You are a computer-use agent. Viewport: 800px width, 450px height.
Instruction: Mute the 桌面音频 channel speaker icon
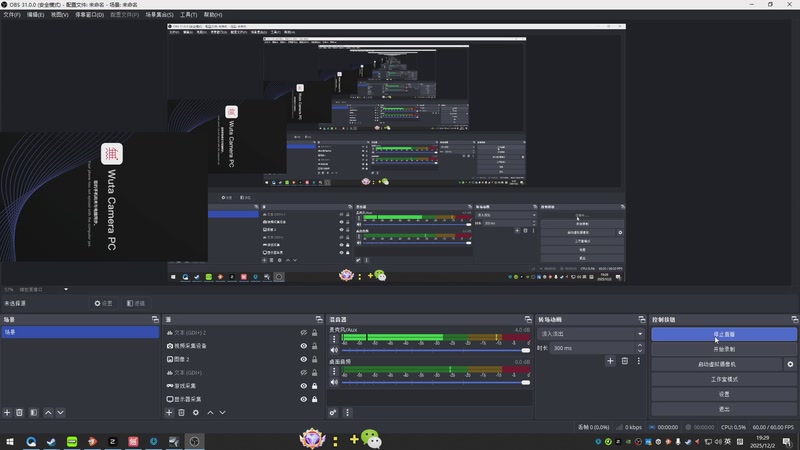point(334,382)
